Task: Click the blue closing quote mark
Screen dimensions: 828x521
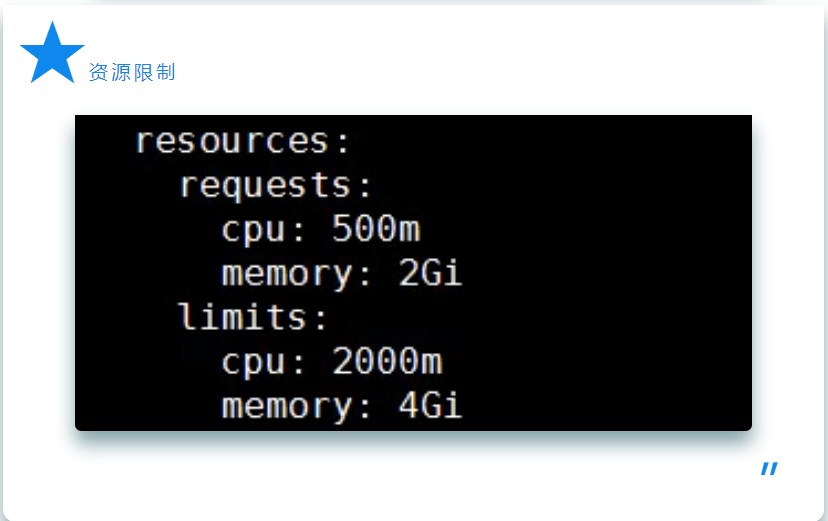Action: click(x=769, y=470)
